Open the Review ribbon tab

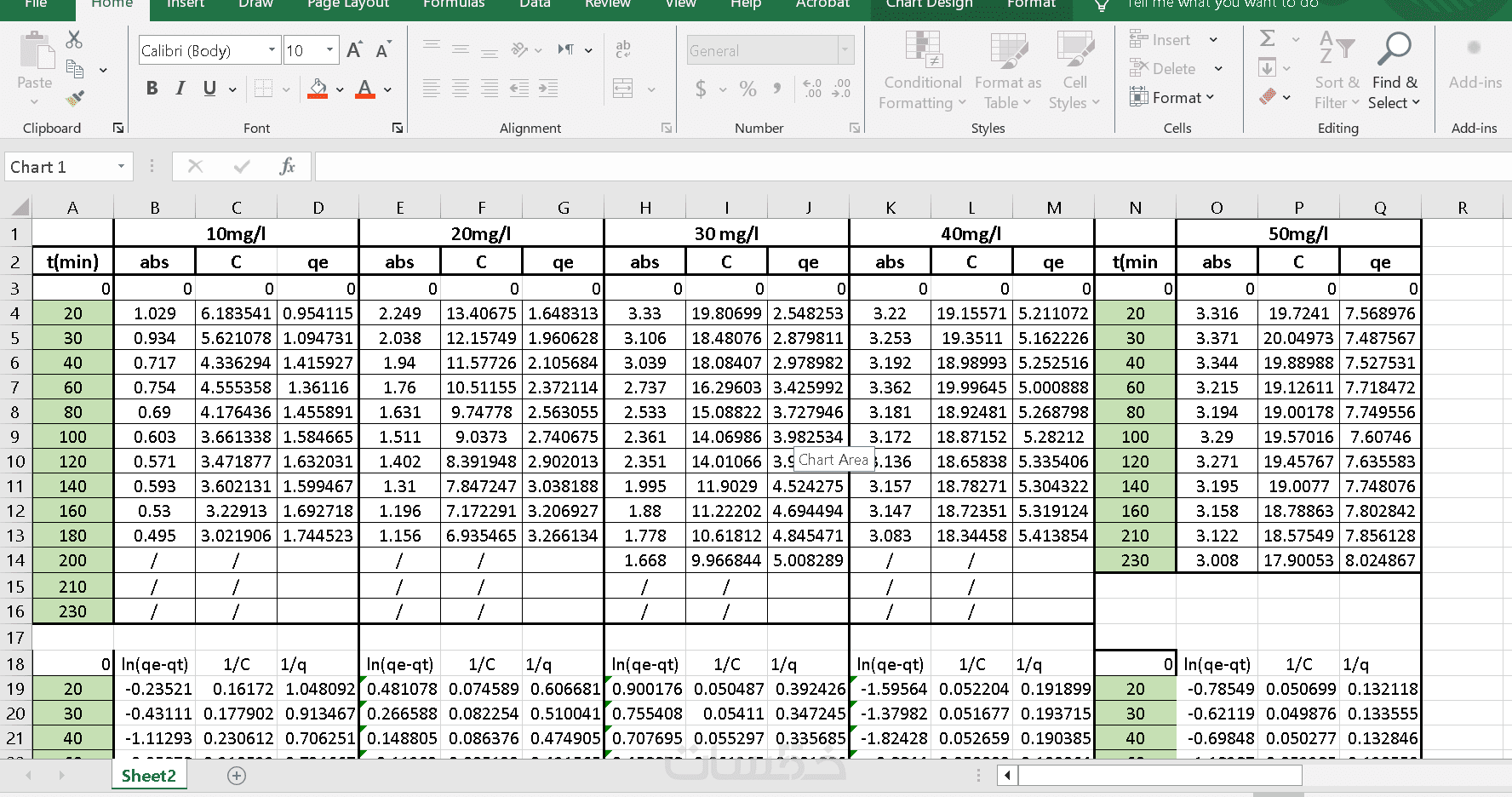[608, 4]
